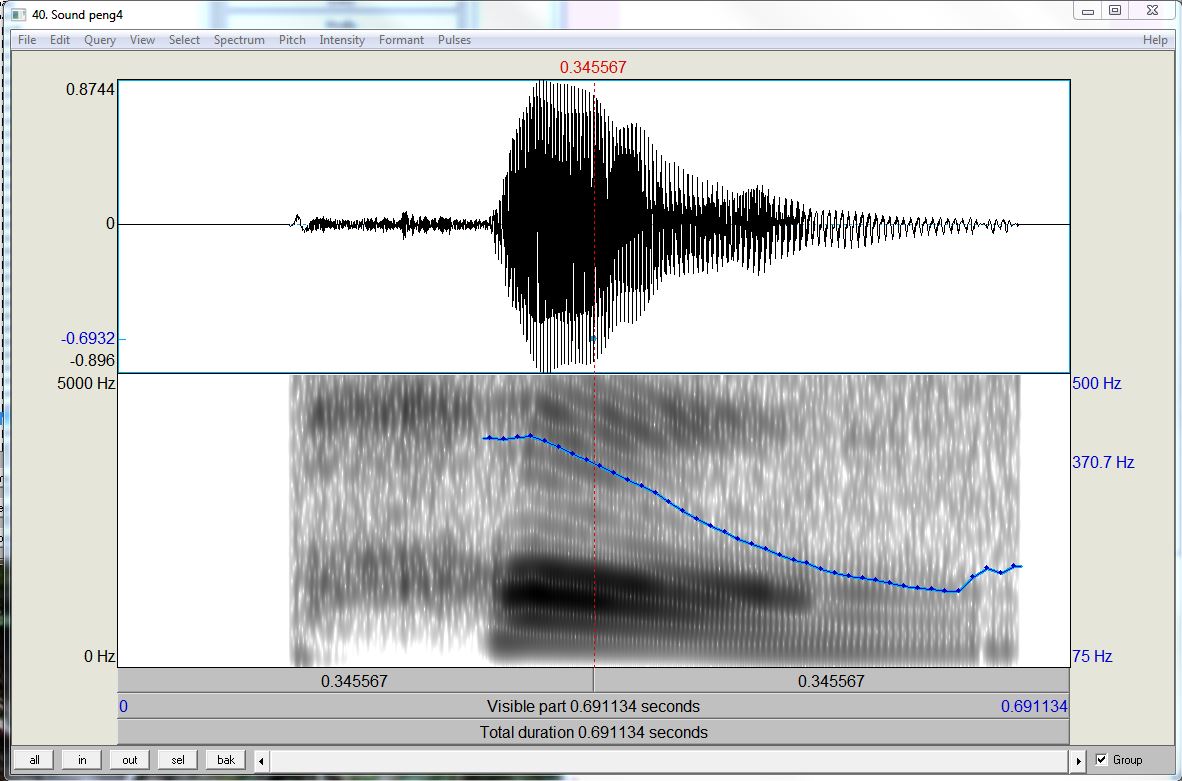Viewport: 1182px width, 781px height.
Task: Click the blue 0.691134 end time
Action: [x=1034, y=706]
